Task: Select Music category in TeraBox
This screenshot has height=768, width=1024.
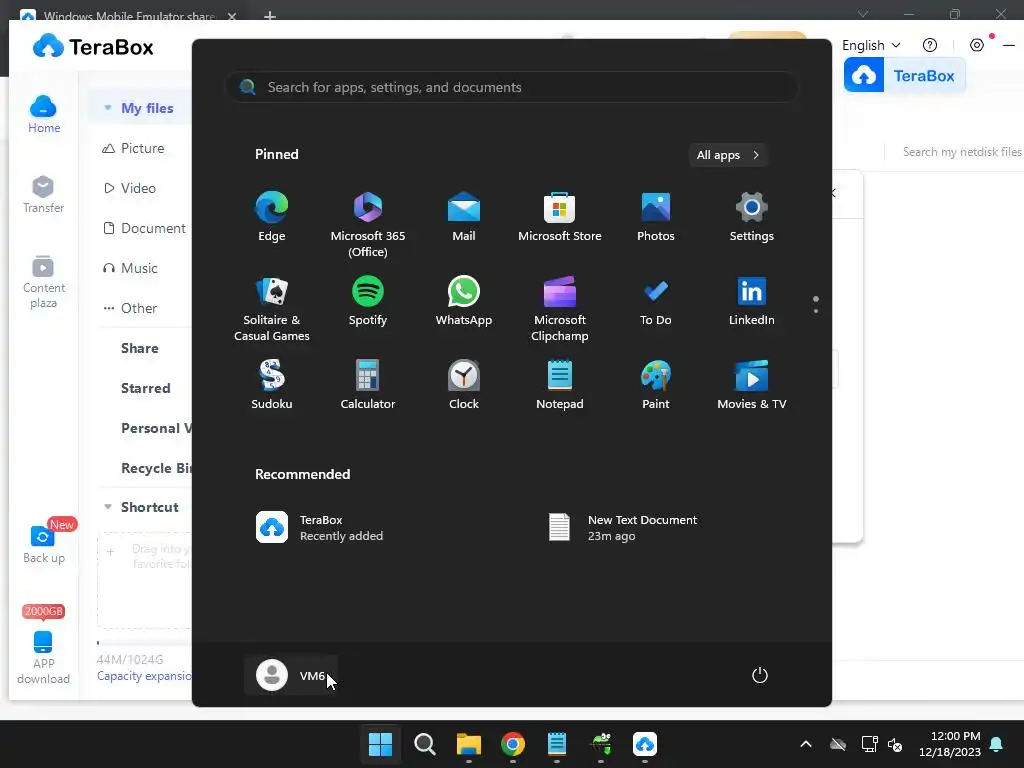Action: (130, 268)
